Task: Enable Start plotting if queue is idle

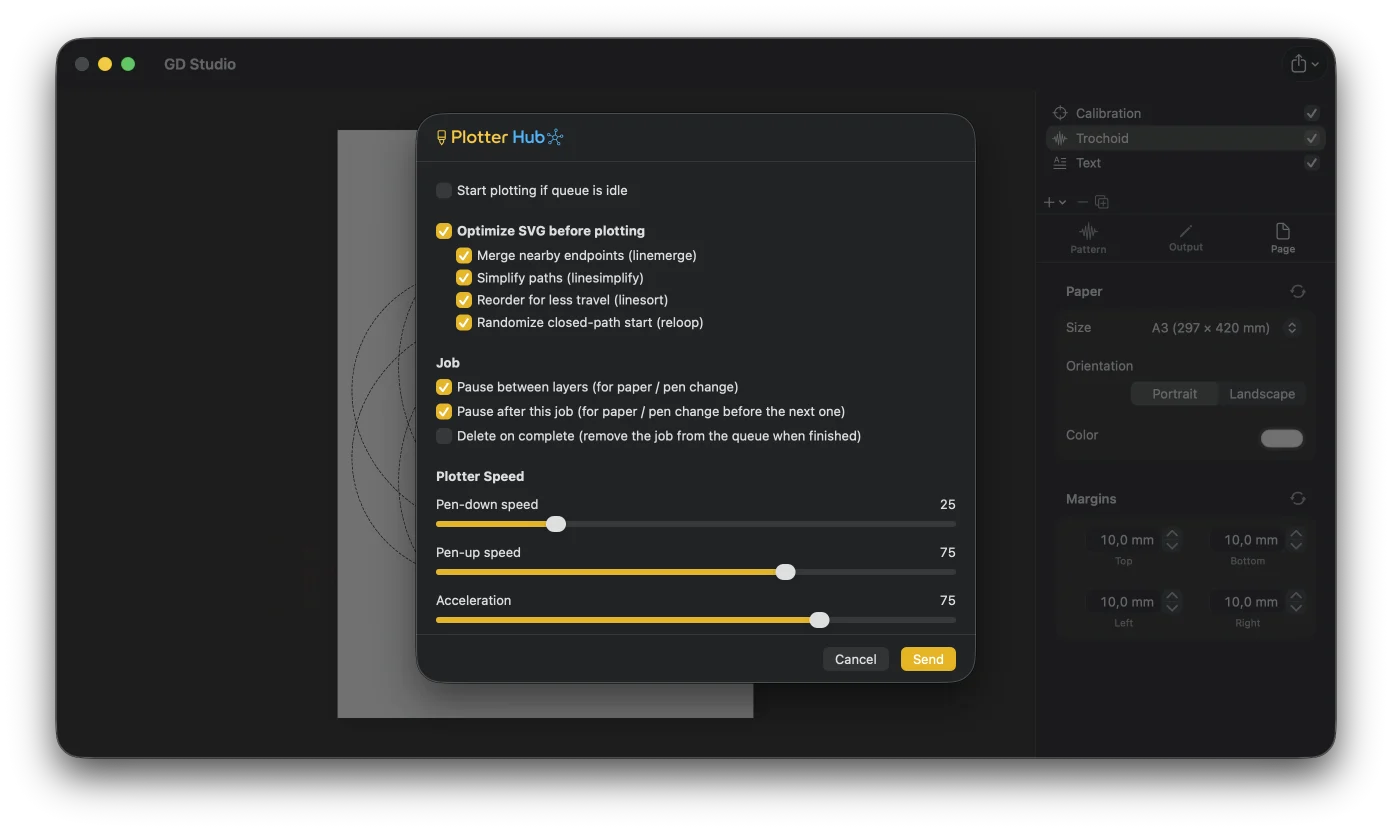Action: click(x=444, y=190)
